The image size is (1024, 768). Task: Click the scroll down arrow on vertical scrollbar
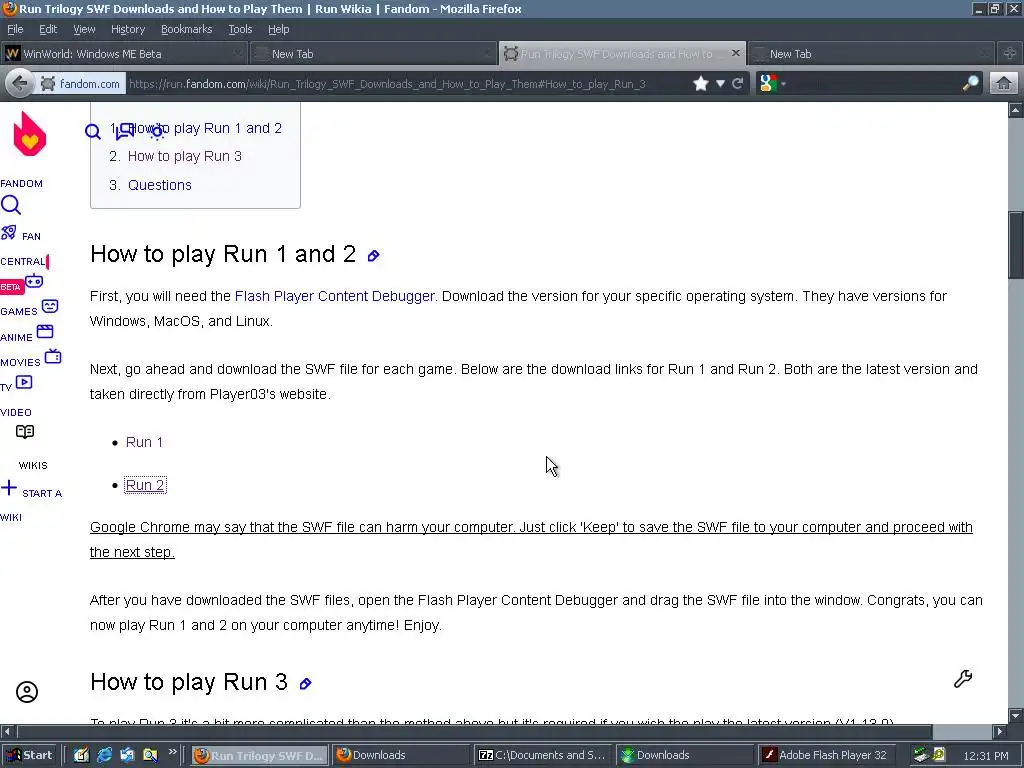pyautogui.click(x=1016, y=715)
